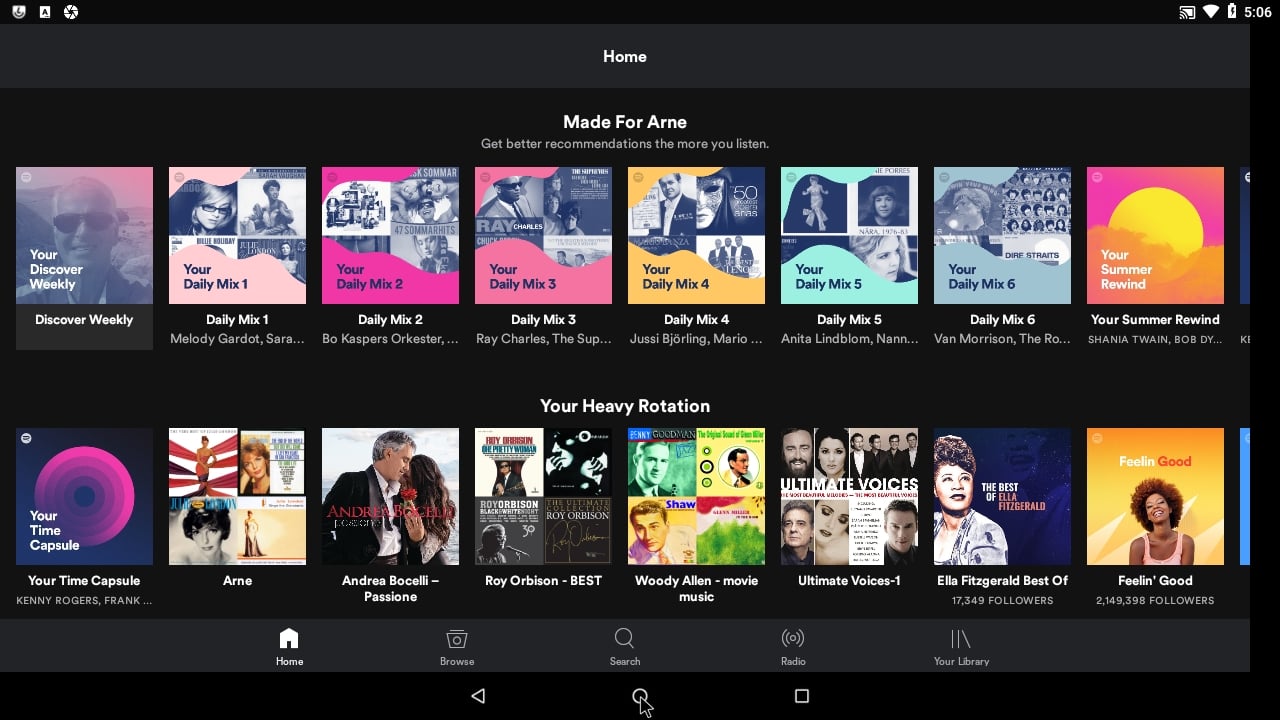Open Daily Mix 1 cover art
The width and height of the screenshot is (1280, 720).
[237, 235]
